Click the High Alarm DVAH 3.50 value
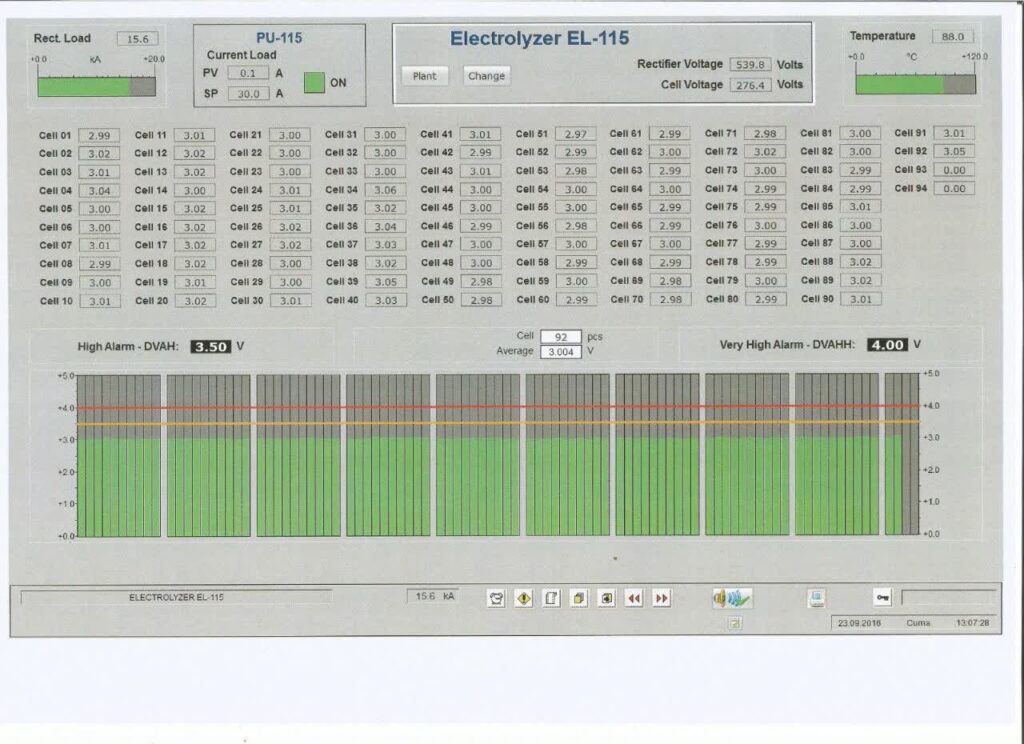The image size is (1024, 744). pos(210,346)
